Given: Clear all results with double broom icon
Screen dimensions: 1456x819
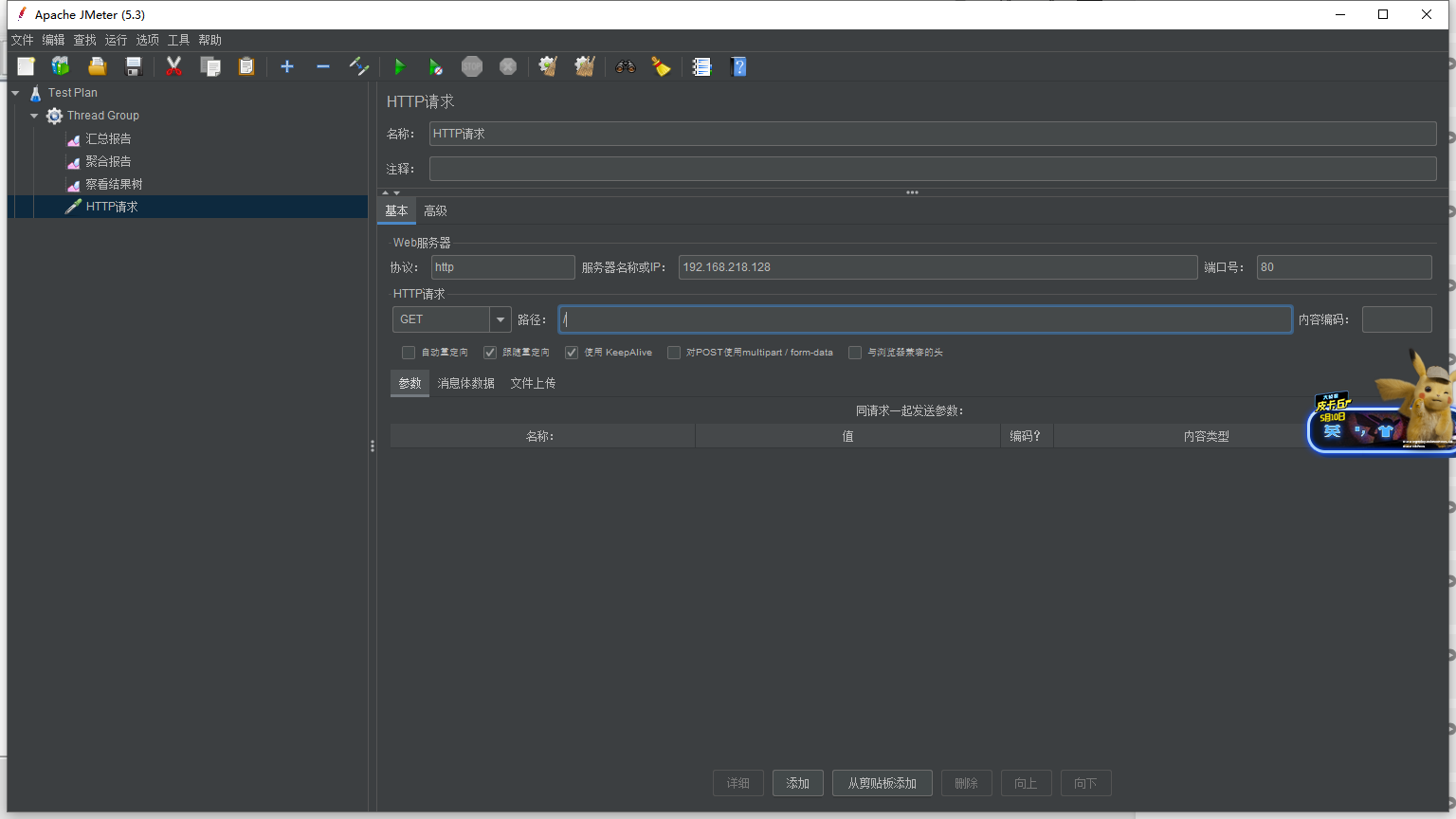Looking at the screenshot, I should [x=585, y=66].
